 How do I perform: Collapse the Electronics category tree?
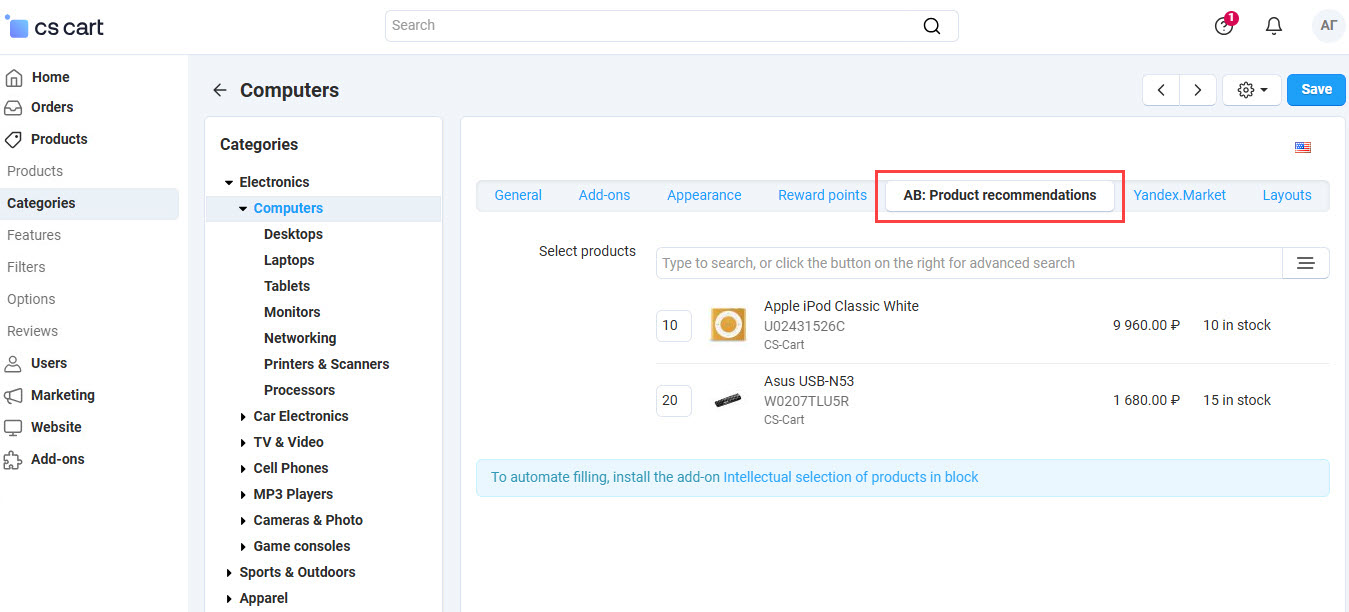tap(229, 182)
